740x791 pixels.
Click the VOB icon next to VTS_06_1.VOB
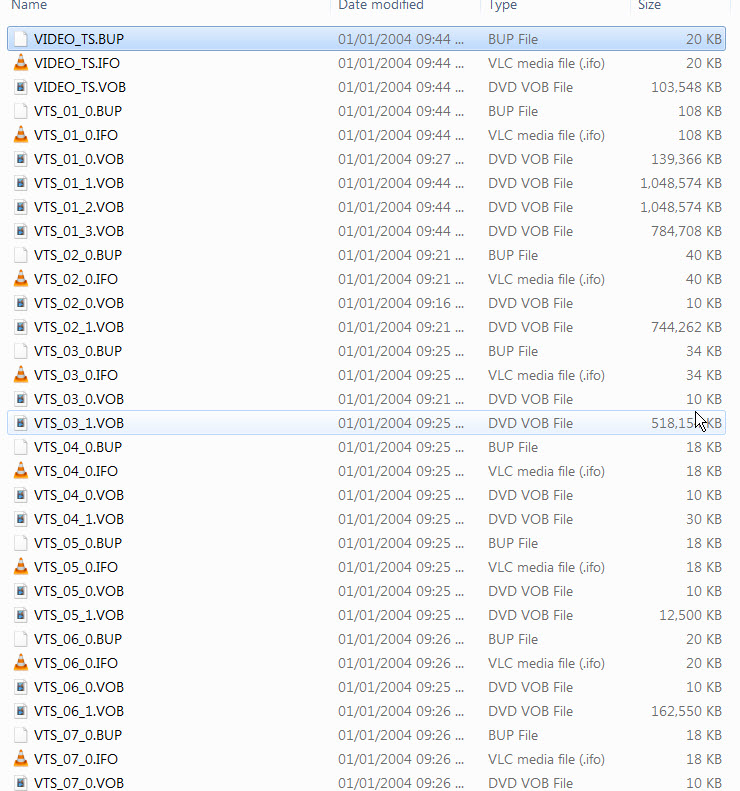point(21,711)
